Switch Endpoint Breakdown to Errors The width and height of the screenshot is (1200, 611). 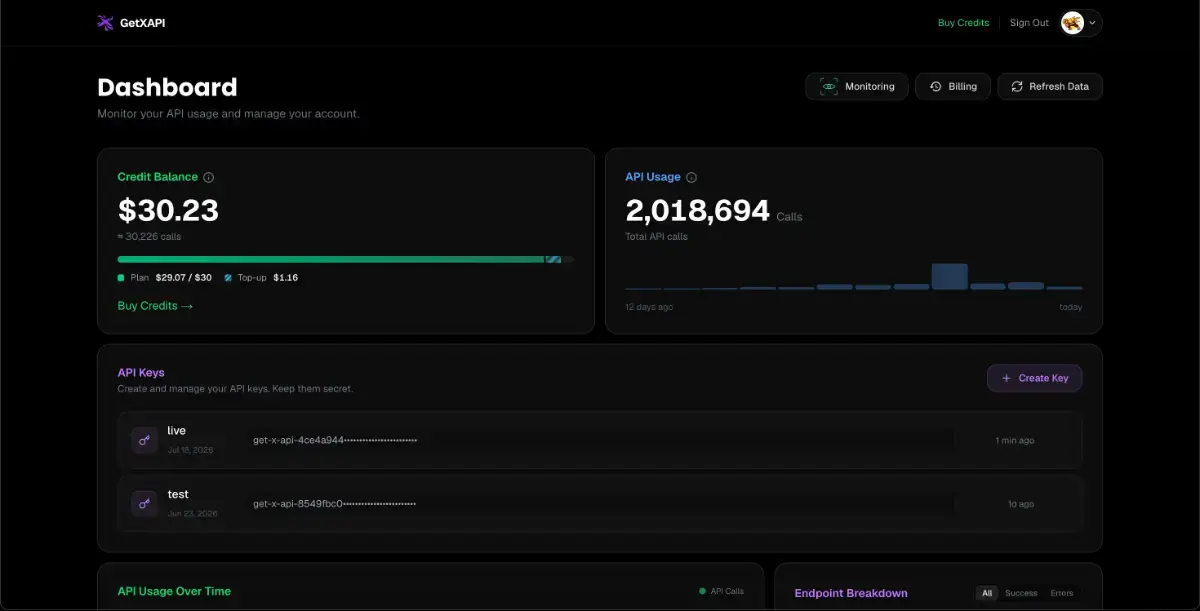point(1062,593)
